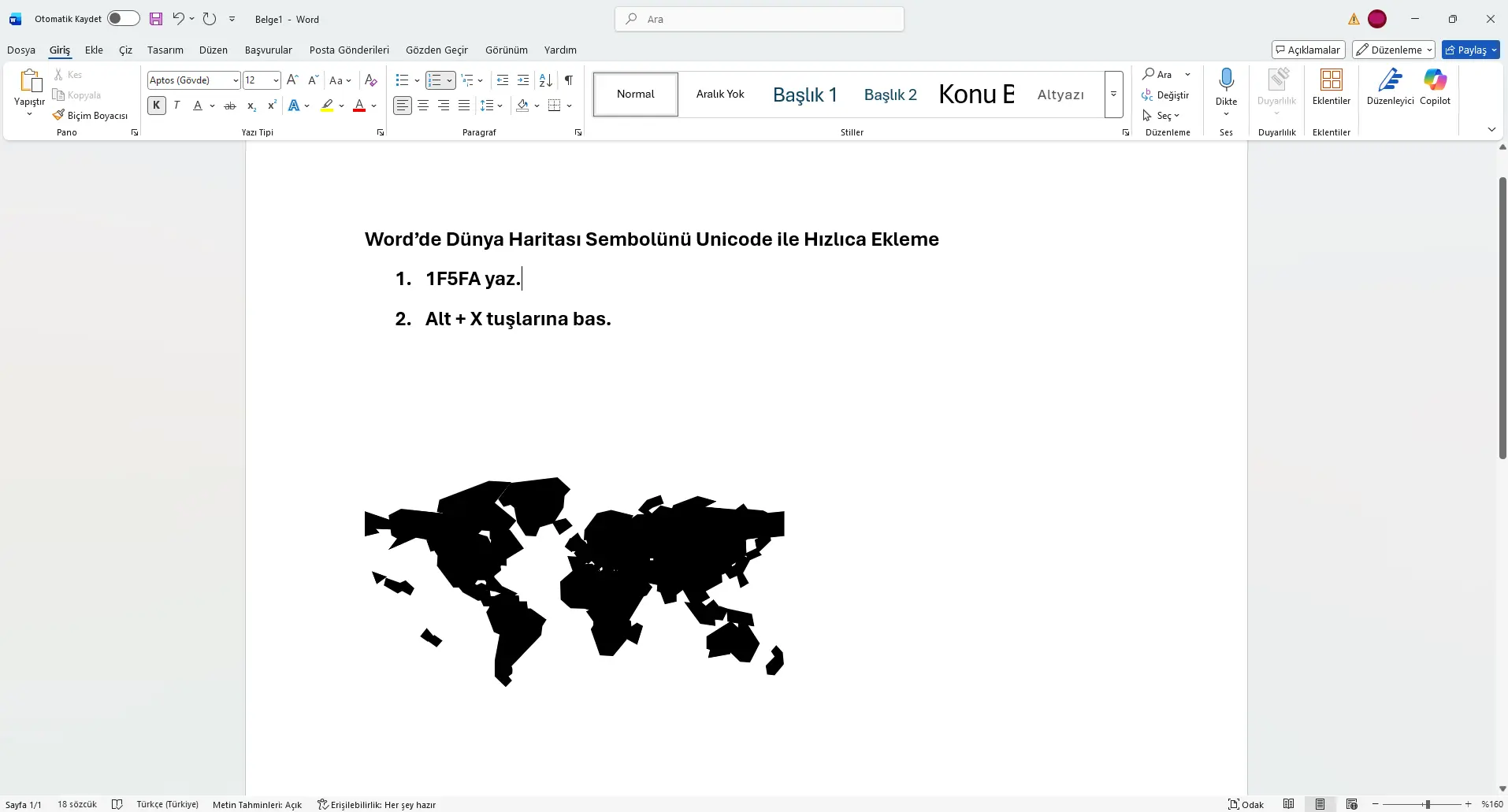The width and height of the screenshot is (1508, 812).
Task: Clear all formatting with the eraser icon
Action: [x=370, y=80]
